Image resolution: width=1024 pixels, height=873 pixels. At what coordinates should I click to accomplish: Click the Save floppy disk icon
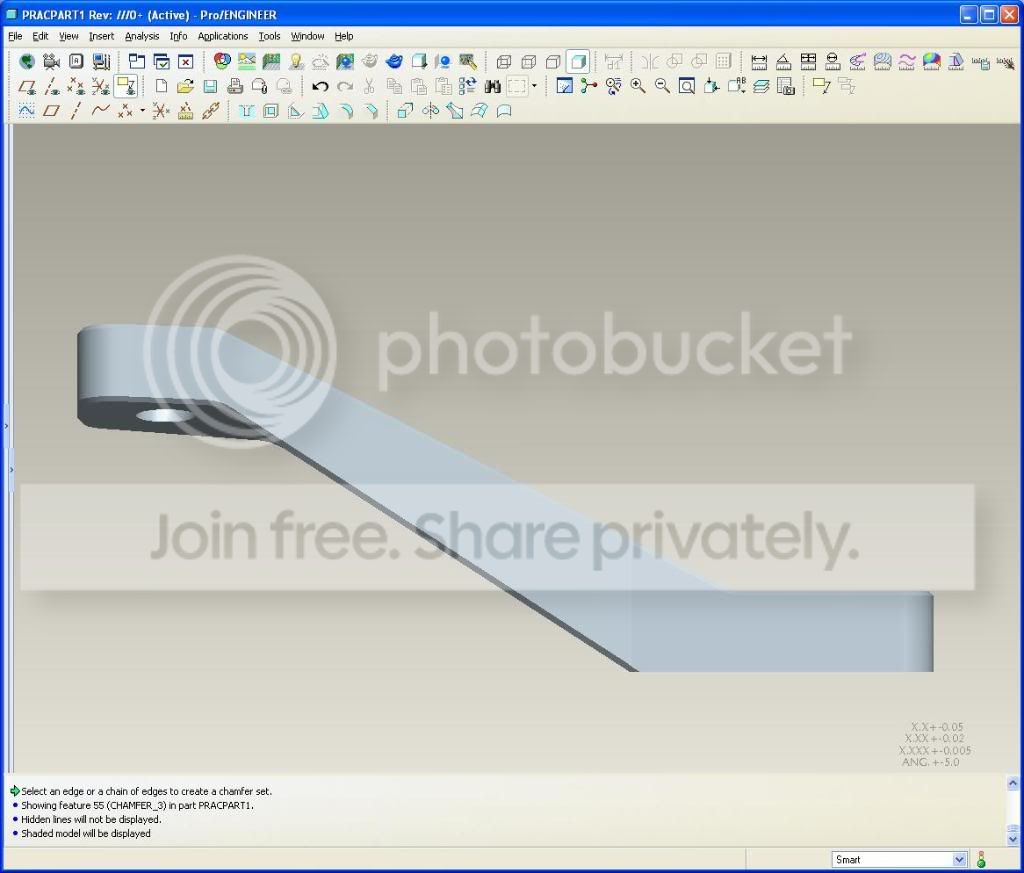click(x=210, y=86)
